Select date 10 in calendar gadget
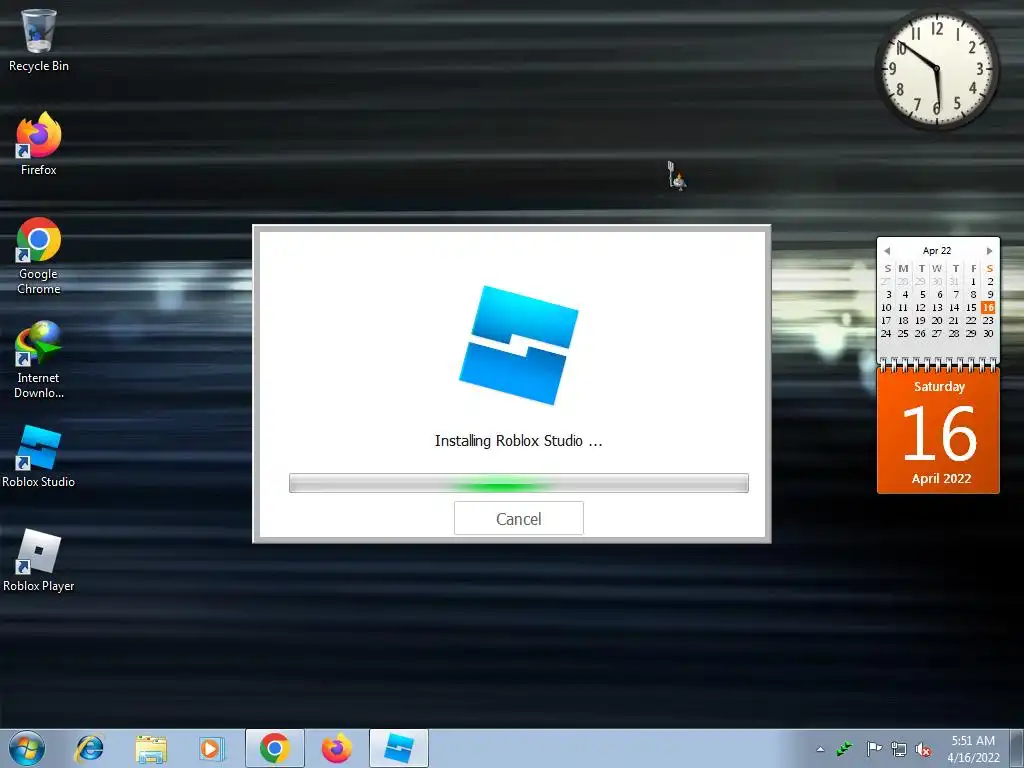The image size is (1024, 768). [x=886, y=308]
